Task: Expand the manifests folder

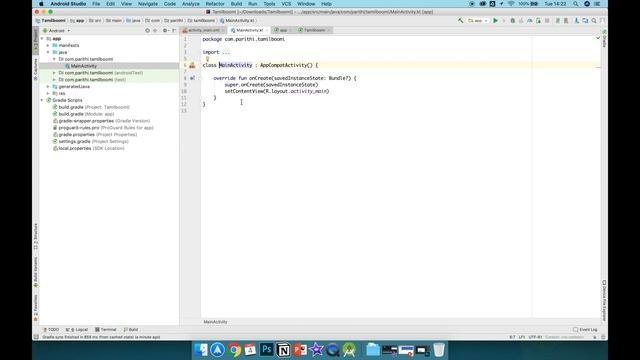Action: tap(48, 45)
